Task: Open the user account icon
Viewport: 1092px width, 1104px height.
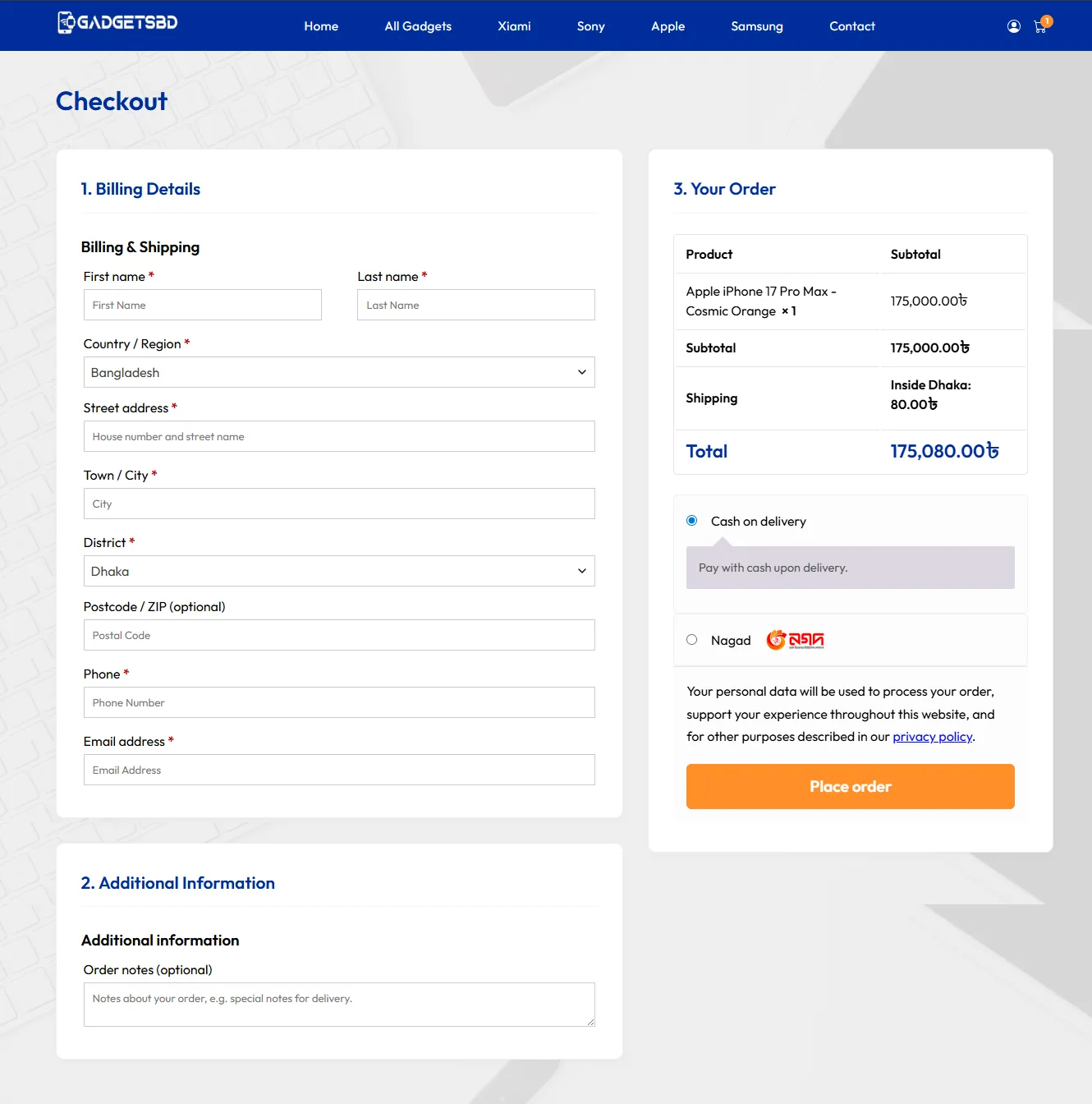Action: click(x=1014, y=26)
